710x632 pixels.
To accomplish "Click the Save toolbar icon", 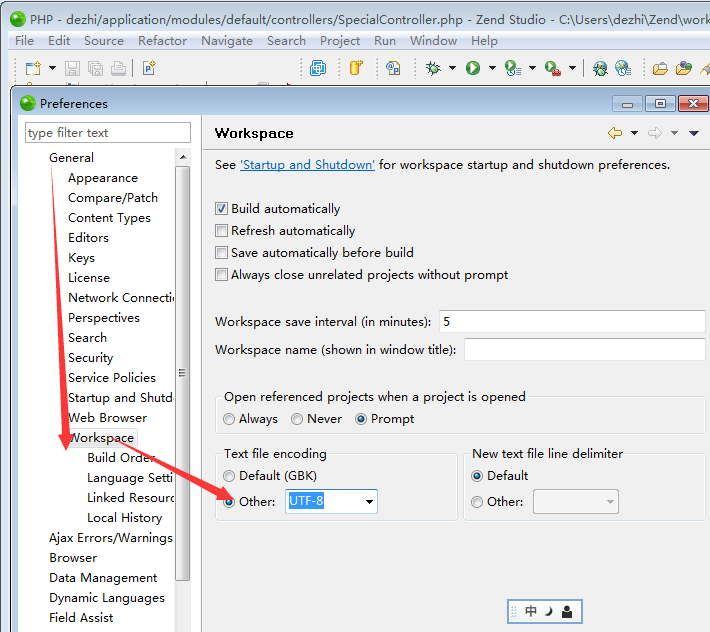I will [72, 68].
